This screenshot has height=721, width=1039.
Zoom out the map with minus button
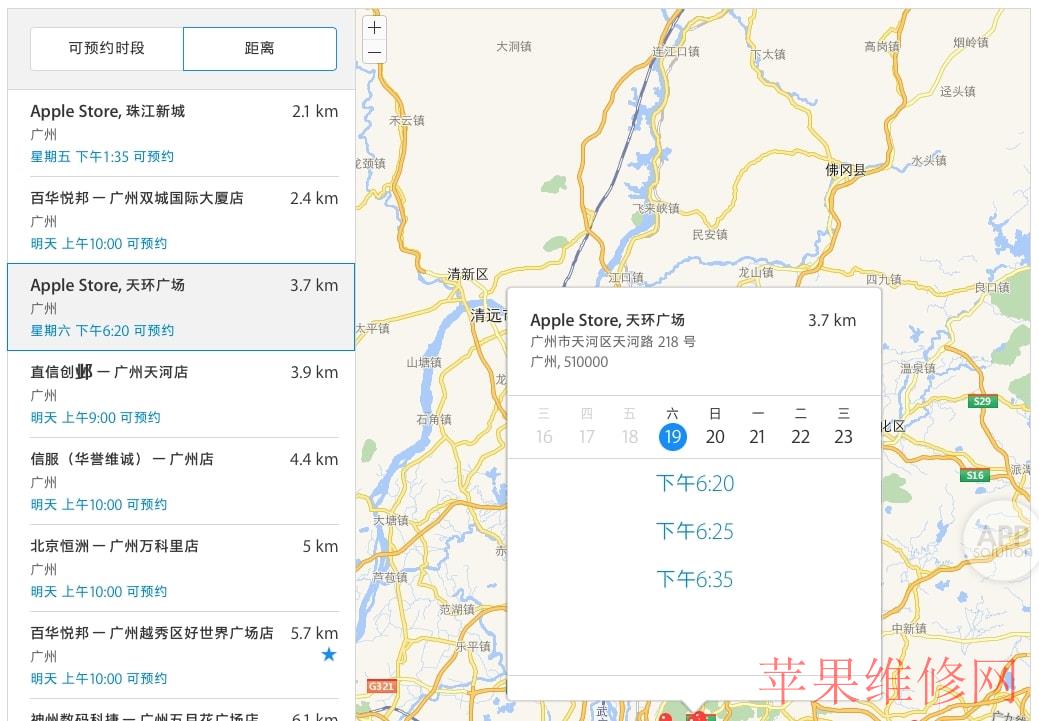click(374, 52)
